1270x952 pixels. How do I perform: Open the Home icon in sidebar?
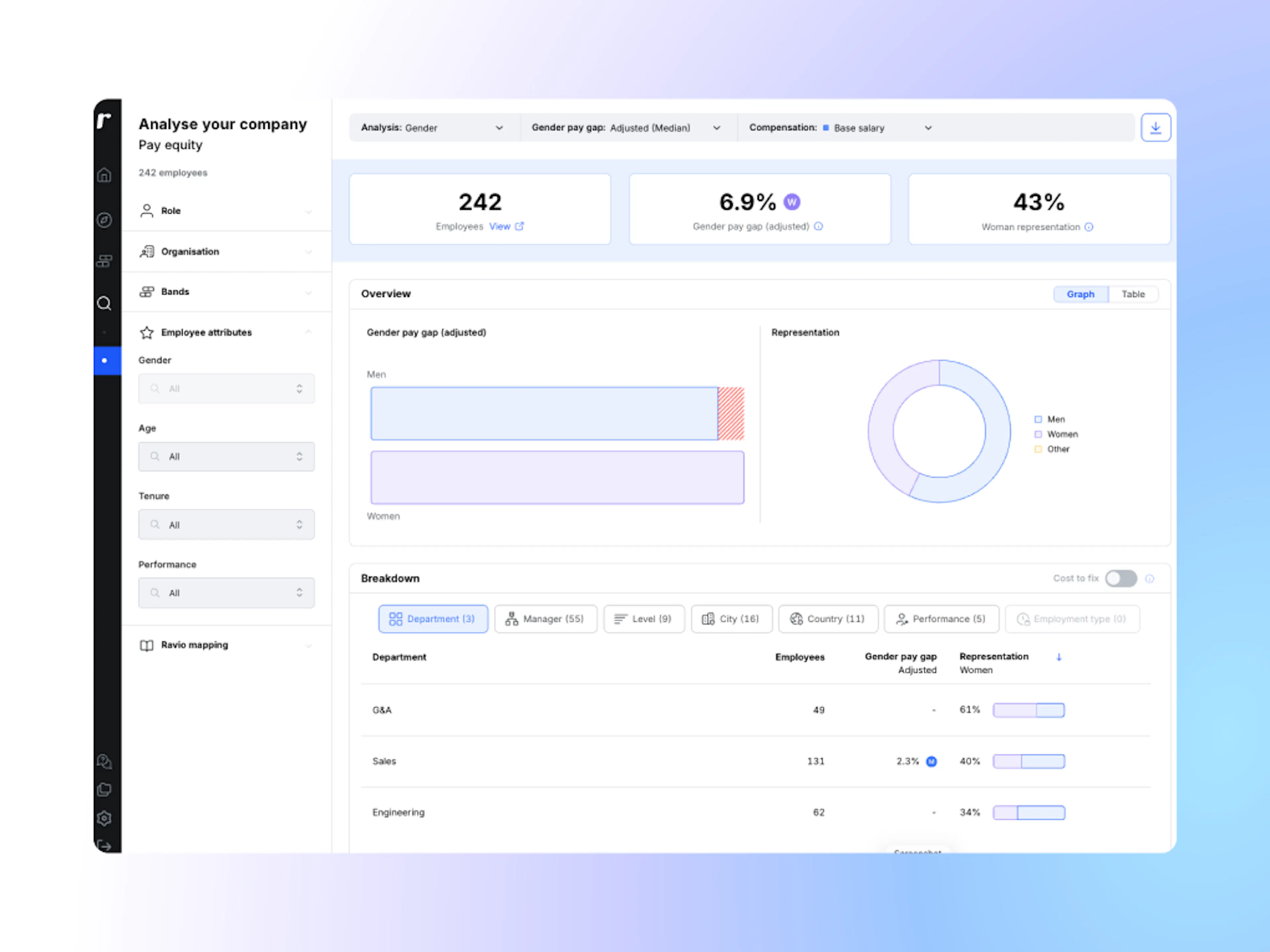click(x=104, y=175)
